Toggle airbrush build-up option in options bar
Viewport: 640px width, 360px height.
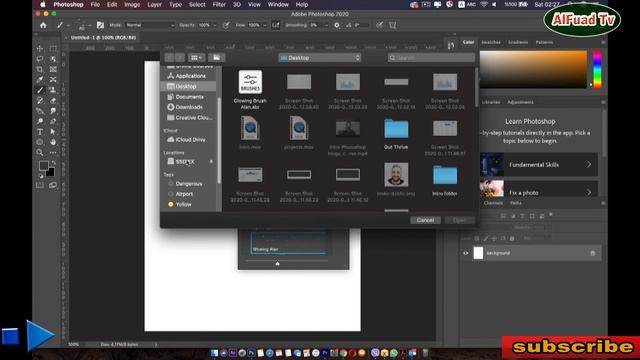tap(276, 25)
